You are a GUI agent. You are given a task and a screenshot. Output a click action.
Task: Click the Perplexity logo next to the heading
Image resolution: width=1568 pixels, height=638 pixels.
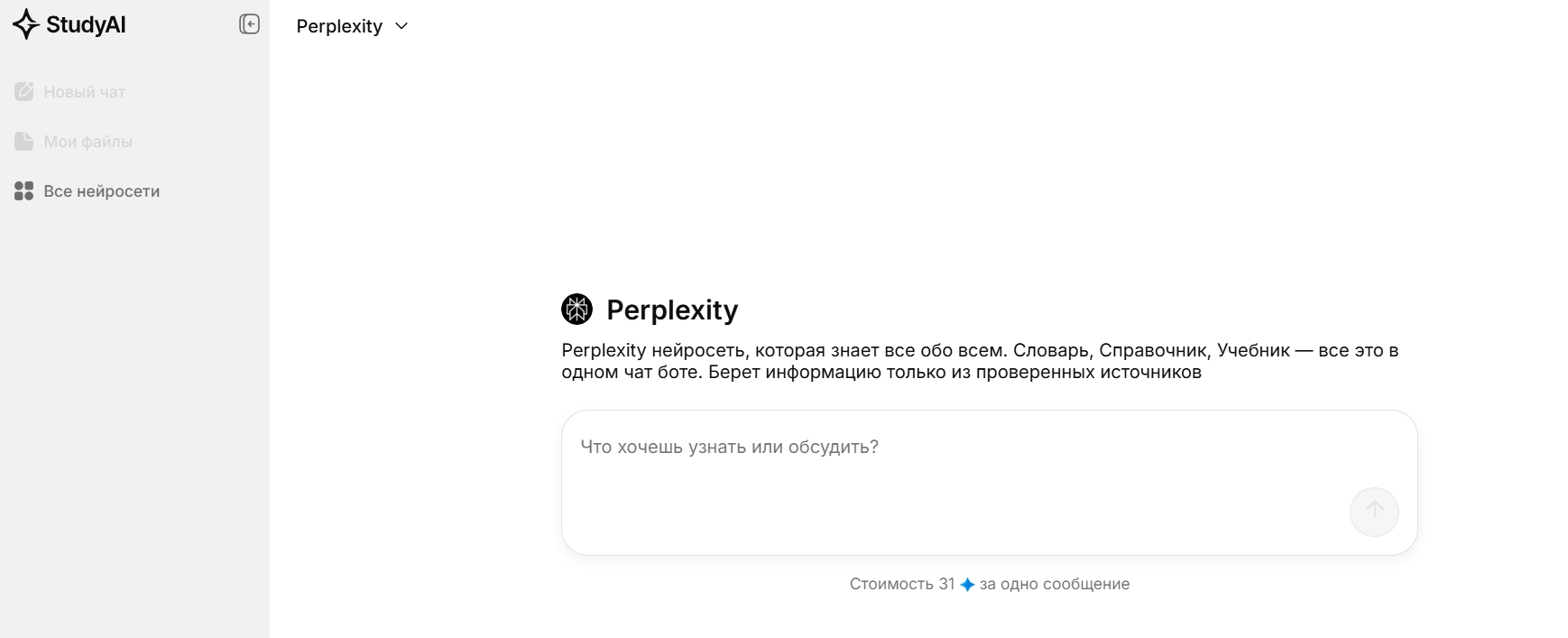tap(577, 309)
